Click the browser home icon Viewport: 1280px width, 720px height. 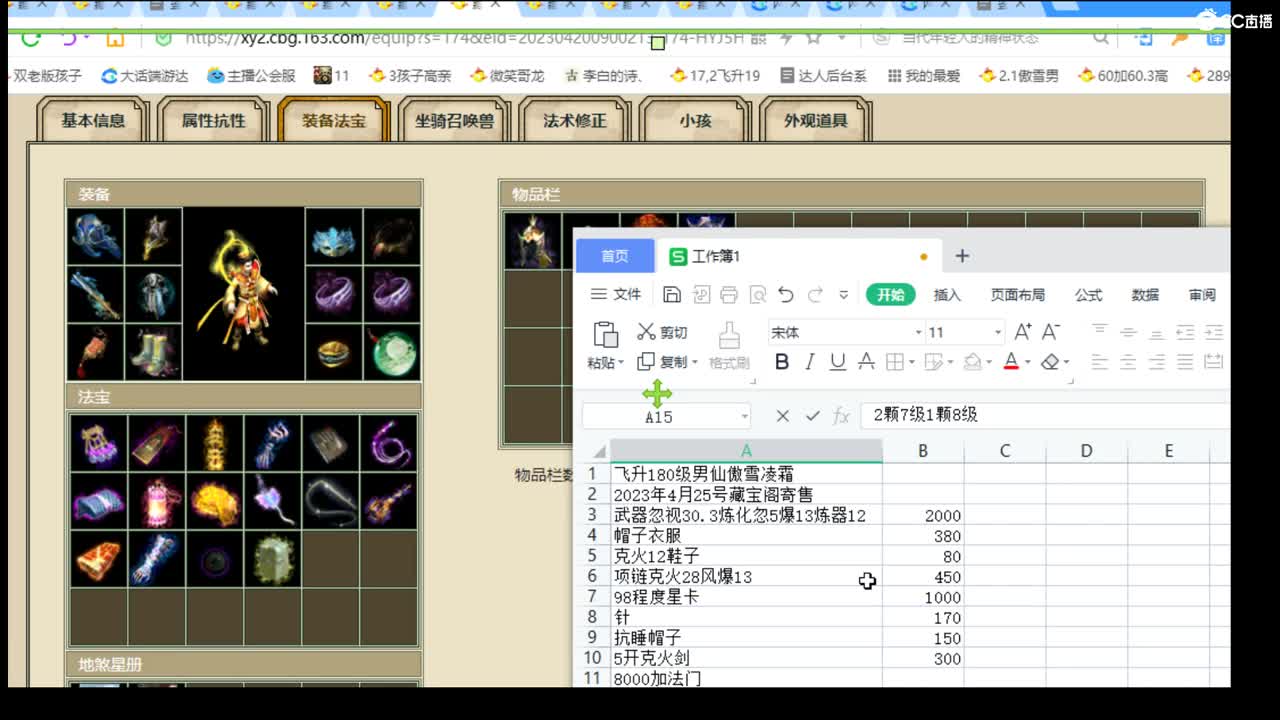pyautogui.click(x=115, y=39)
